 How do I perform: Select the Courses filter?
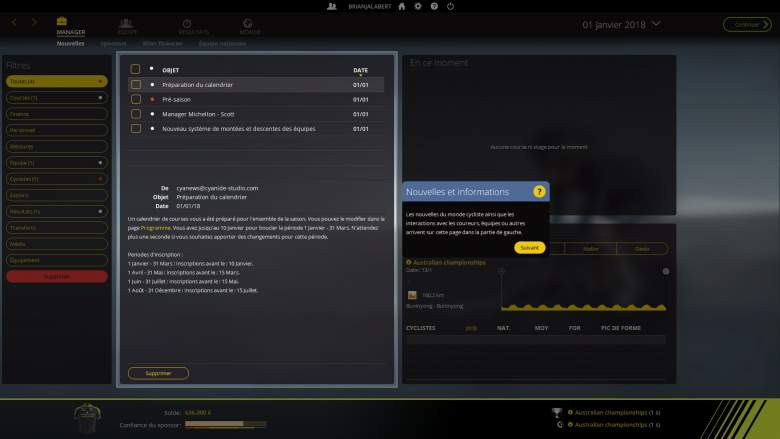click(x=55, y=98)
